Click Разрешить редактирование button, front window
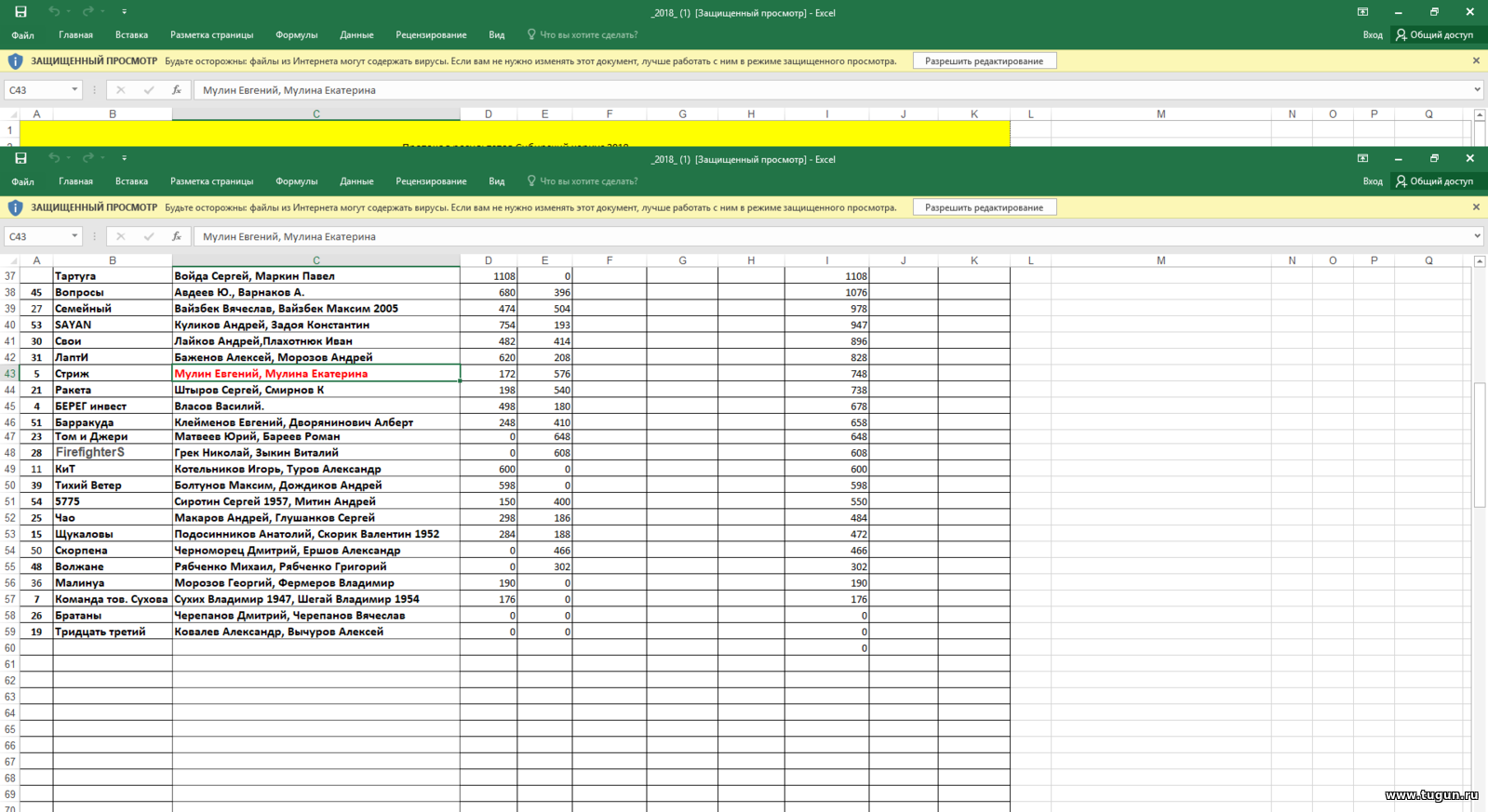This screenshot has height=812, width=1488. click(985, 207)
